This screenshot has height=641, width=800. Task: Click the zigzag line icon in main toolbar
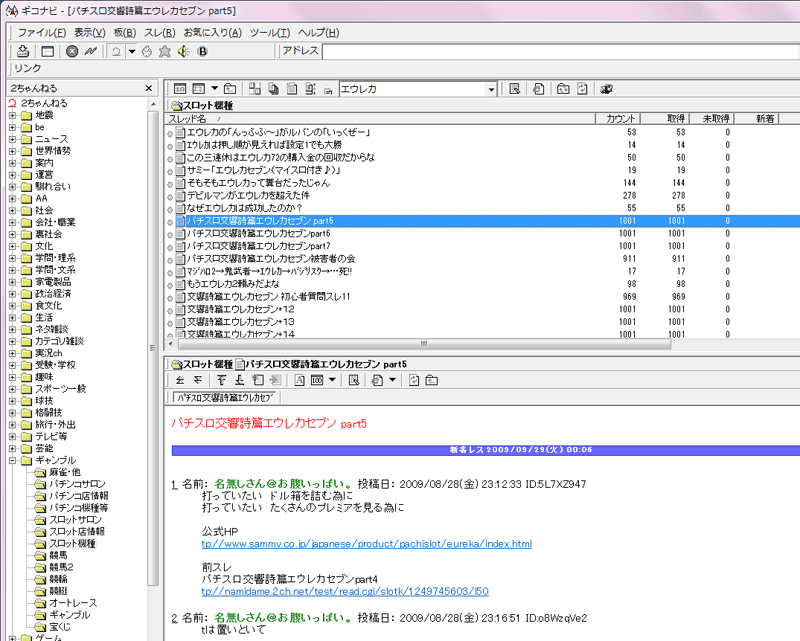pos(91,51)
